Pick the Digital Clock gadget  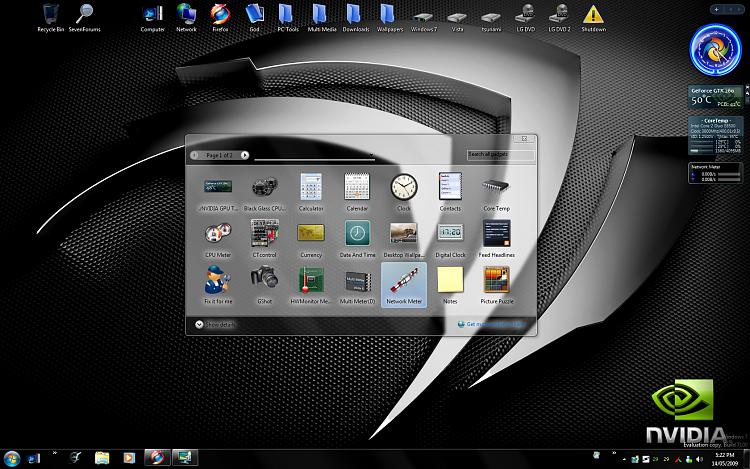(x=450, y=239)
